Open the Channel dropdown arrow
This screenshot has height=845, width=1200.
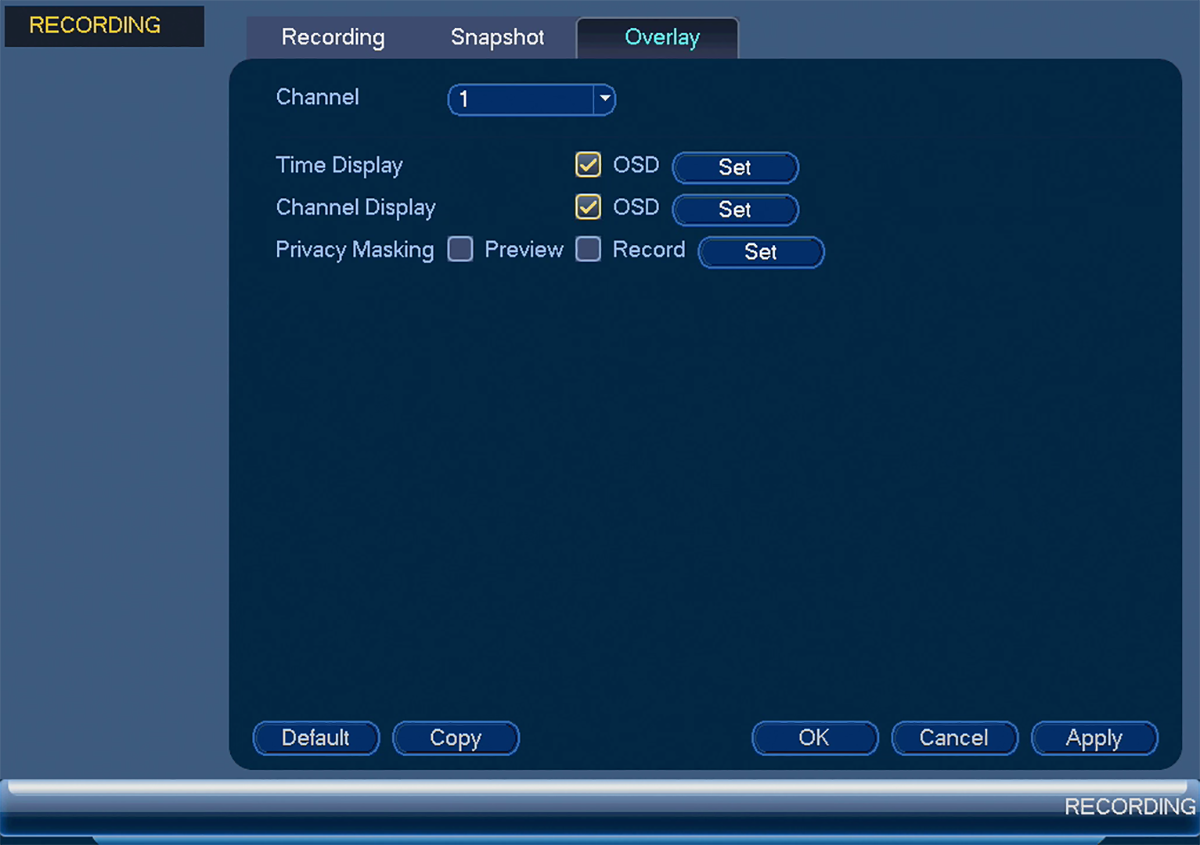pos(604,99)
